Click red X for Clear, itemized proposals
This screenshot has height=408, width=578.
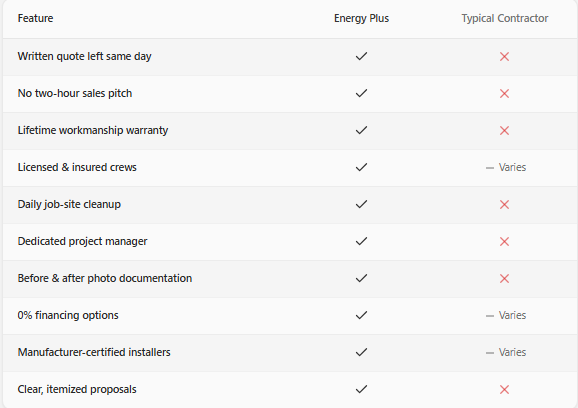tap(504, 390)
